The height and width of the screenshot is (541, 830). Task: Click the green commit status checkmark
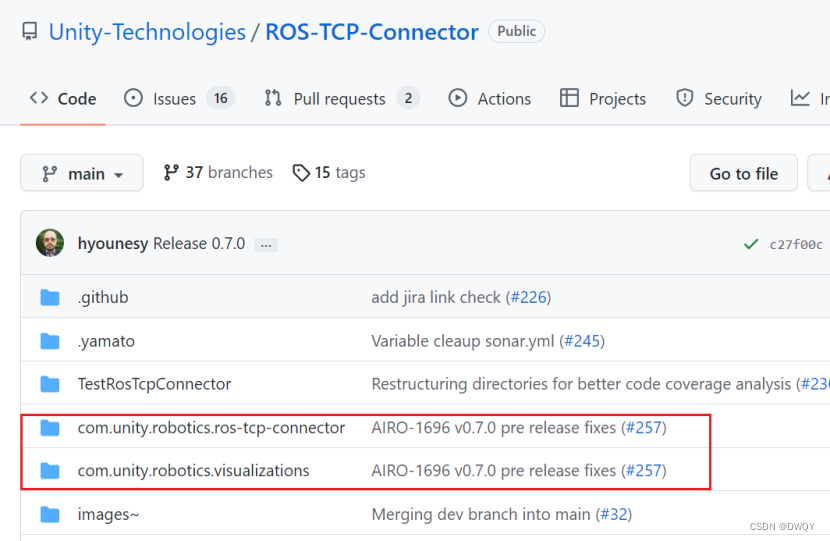pos(751,244)
